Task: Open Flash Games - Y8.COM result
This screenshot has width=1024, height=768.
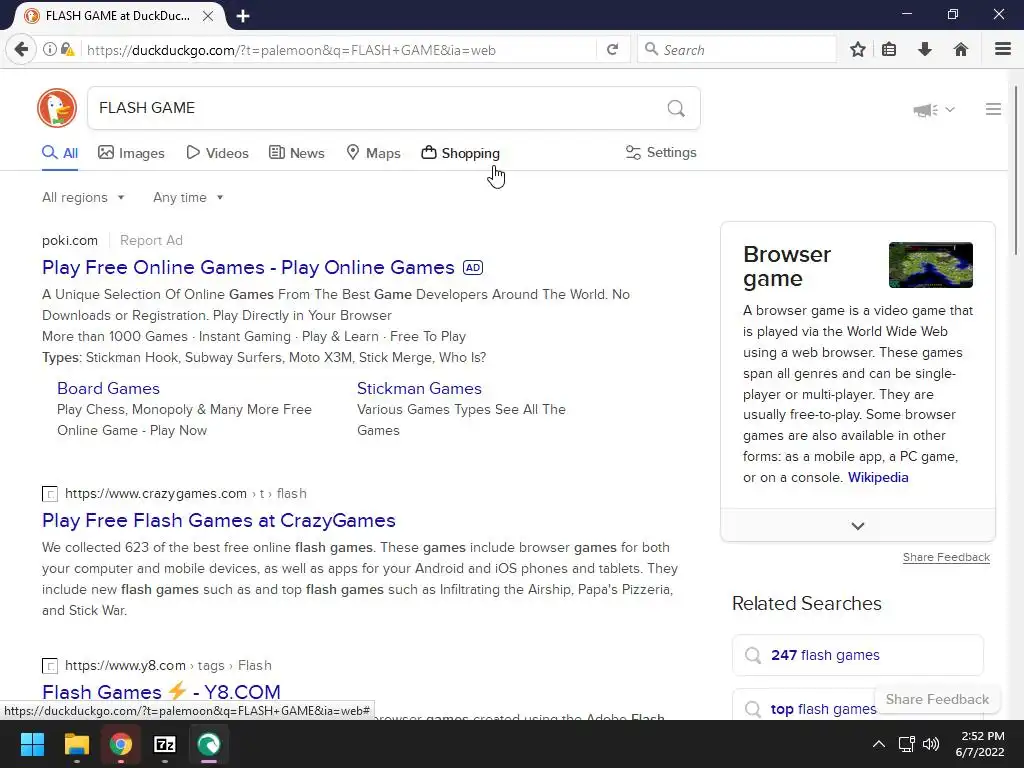Action: pos(161,692)
